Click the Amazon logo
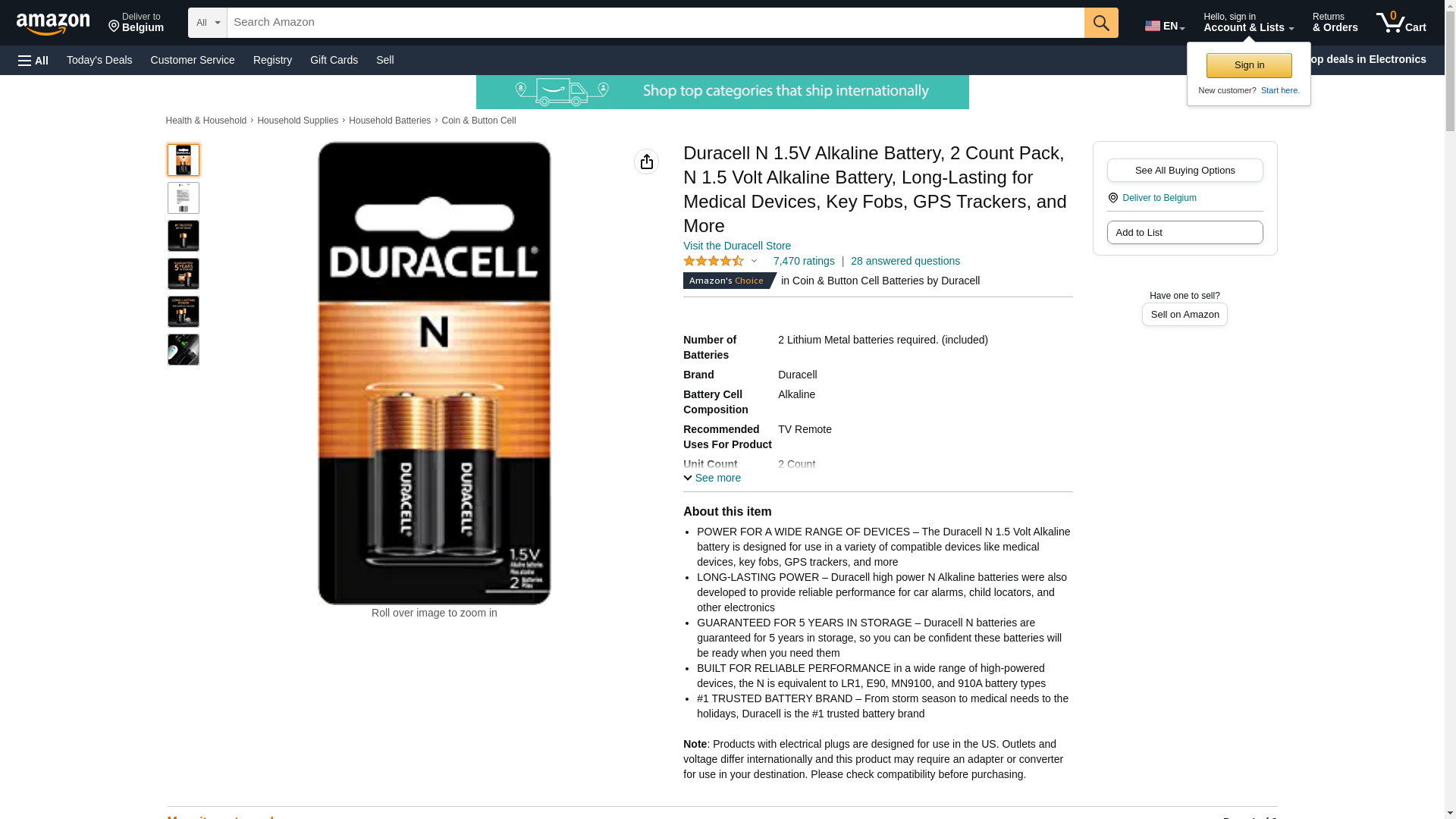Screen dimensions: 1456x819 (x=53, y=24)
